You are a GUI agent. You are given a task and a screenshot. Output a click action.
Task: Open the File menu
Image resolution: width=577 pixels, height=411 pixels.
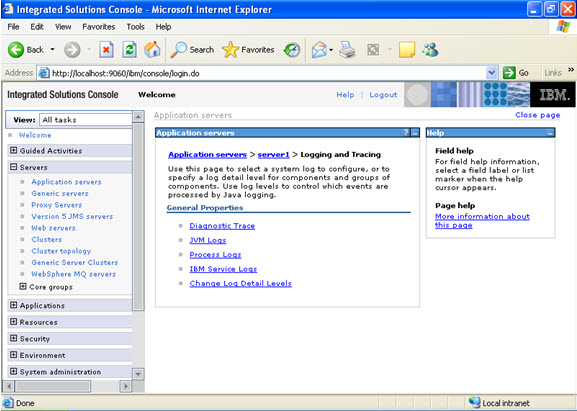pos(13,27)
